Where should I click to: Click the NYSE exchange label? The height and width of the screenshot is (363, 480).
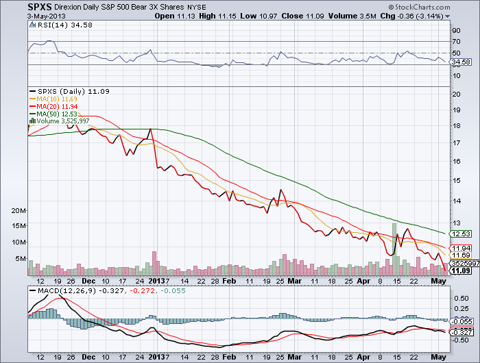click(196, 7)
